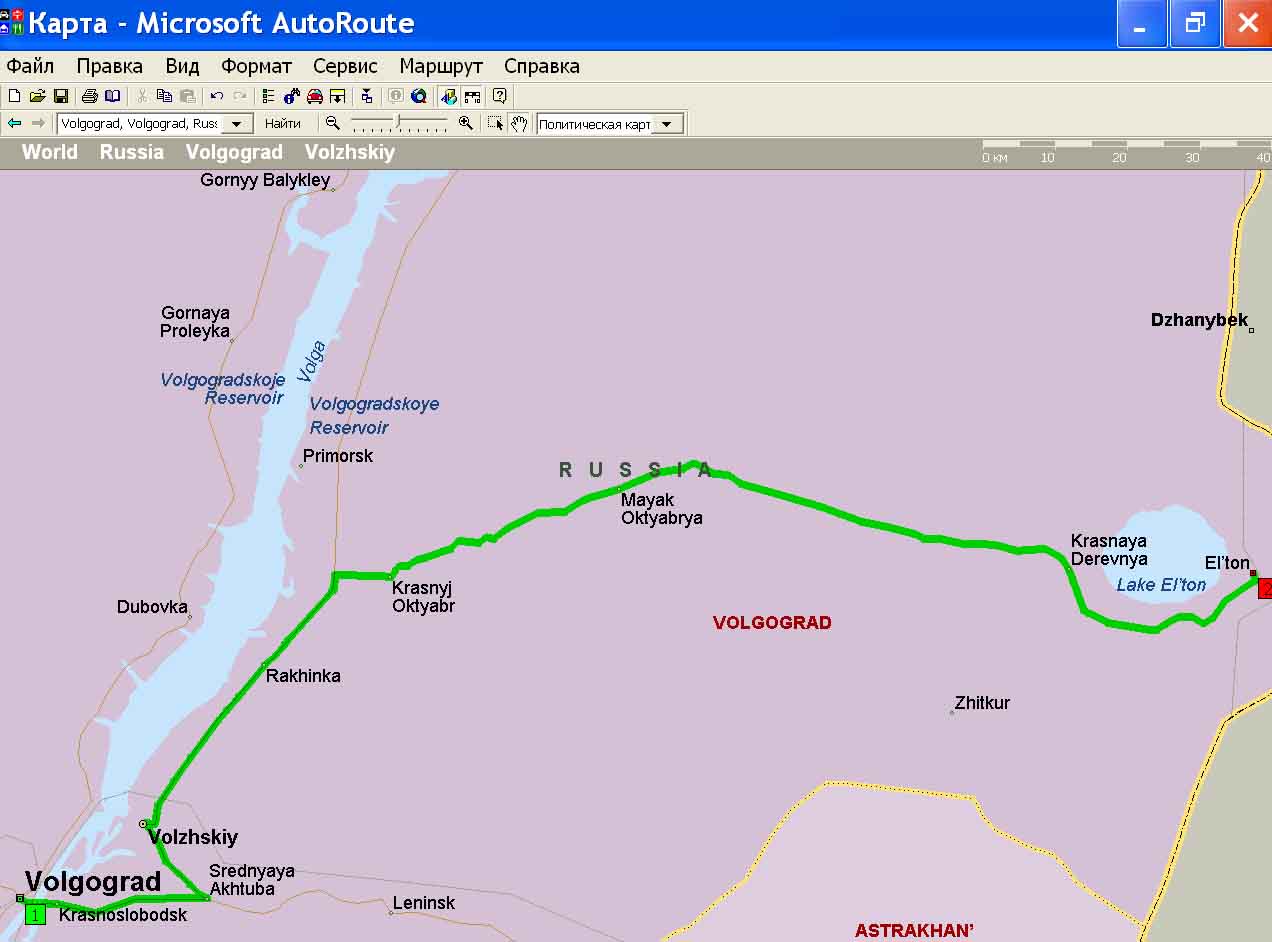Toggle the route planner red car icon
Viewport: 1272px width, 942px height.
click(314, 96)
